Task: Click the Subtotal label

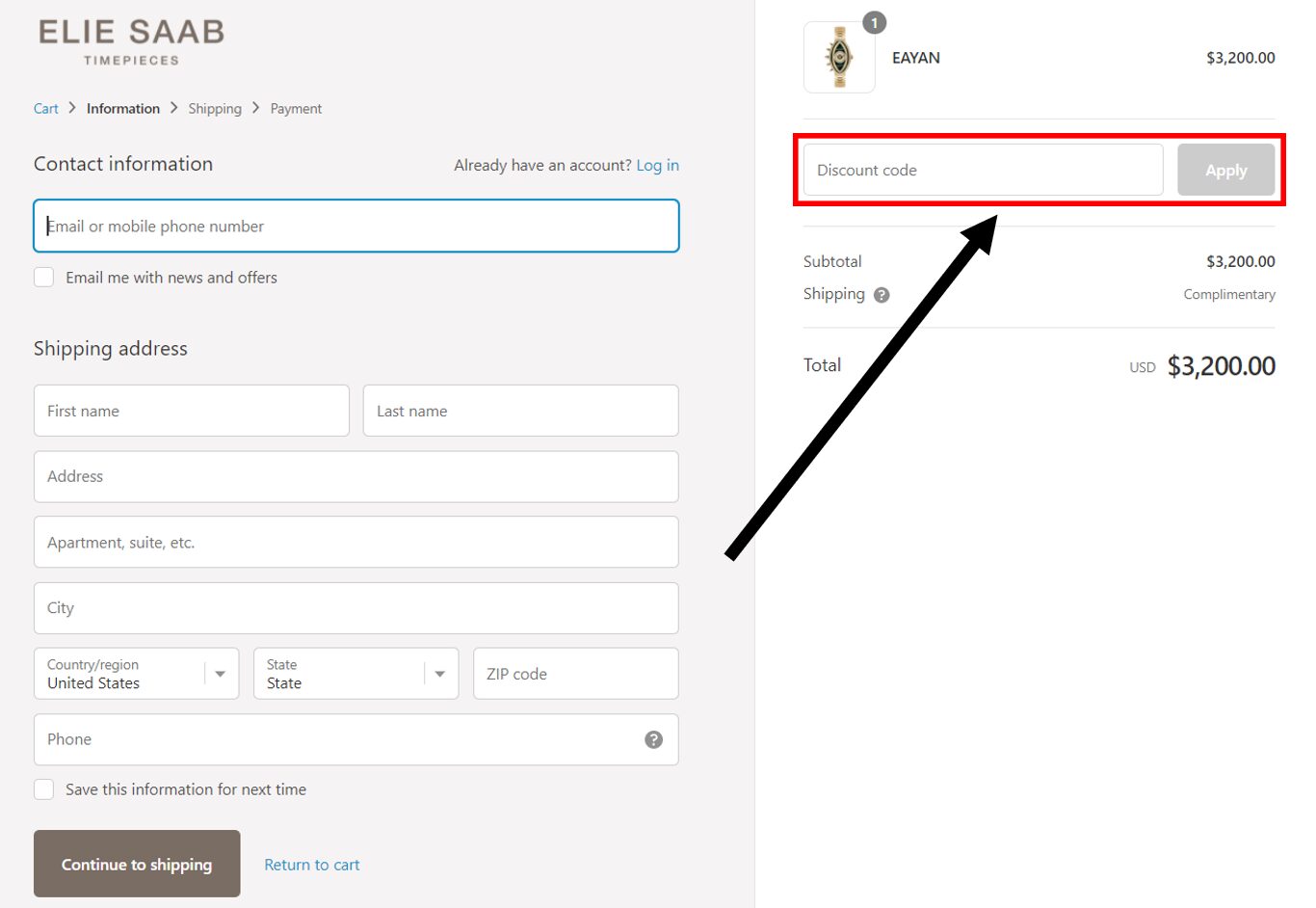Action: point(832,261)
